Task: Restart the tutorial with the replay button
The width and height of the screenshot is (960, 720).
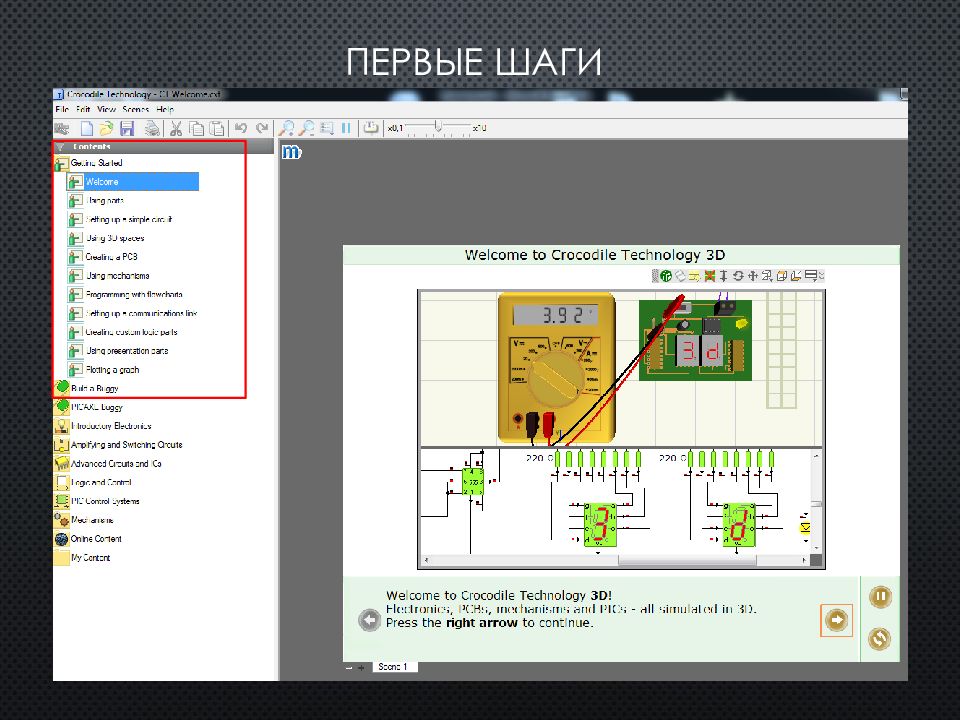Action: [x=879, y=639]
